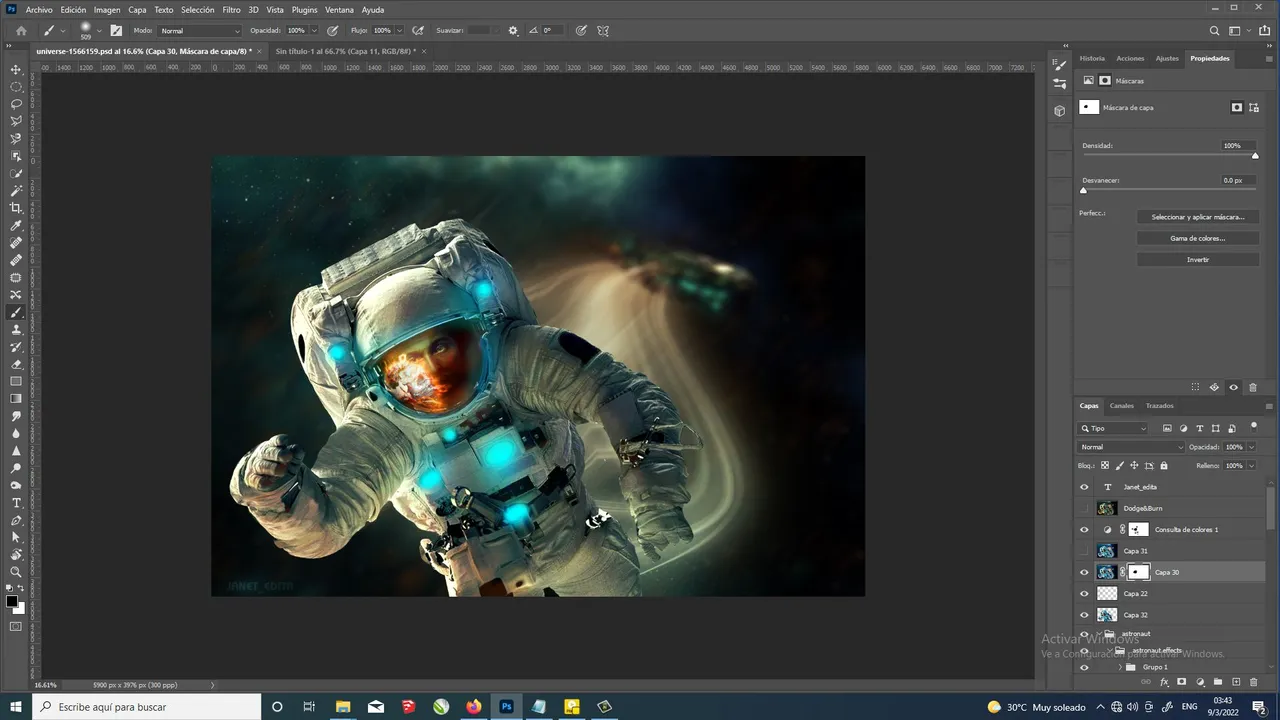Switch to the Trazados tab
1280x720 pixels.
(x=1160, y=406)
